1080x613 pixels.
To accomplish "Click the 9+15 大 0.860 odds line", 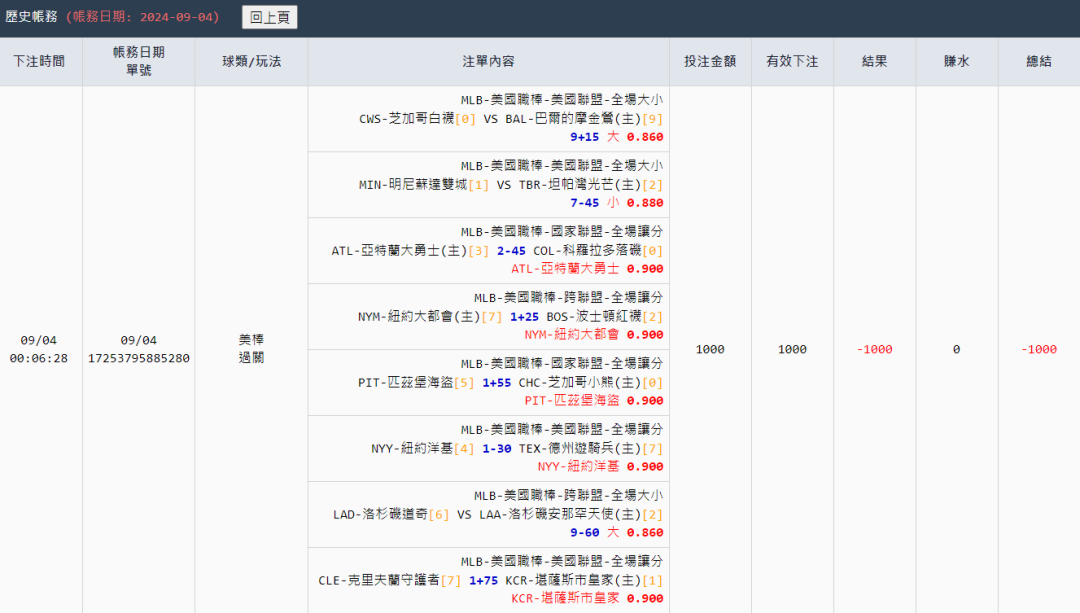I will (616, 136).
